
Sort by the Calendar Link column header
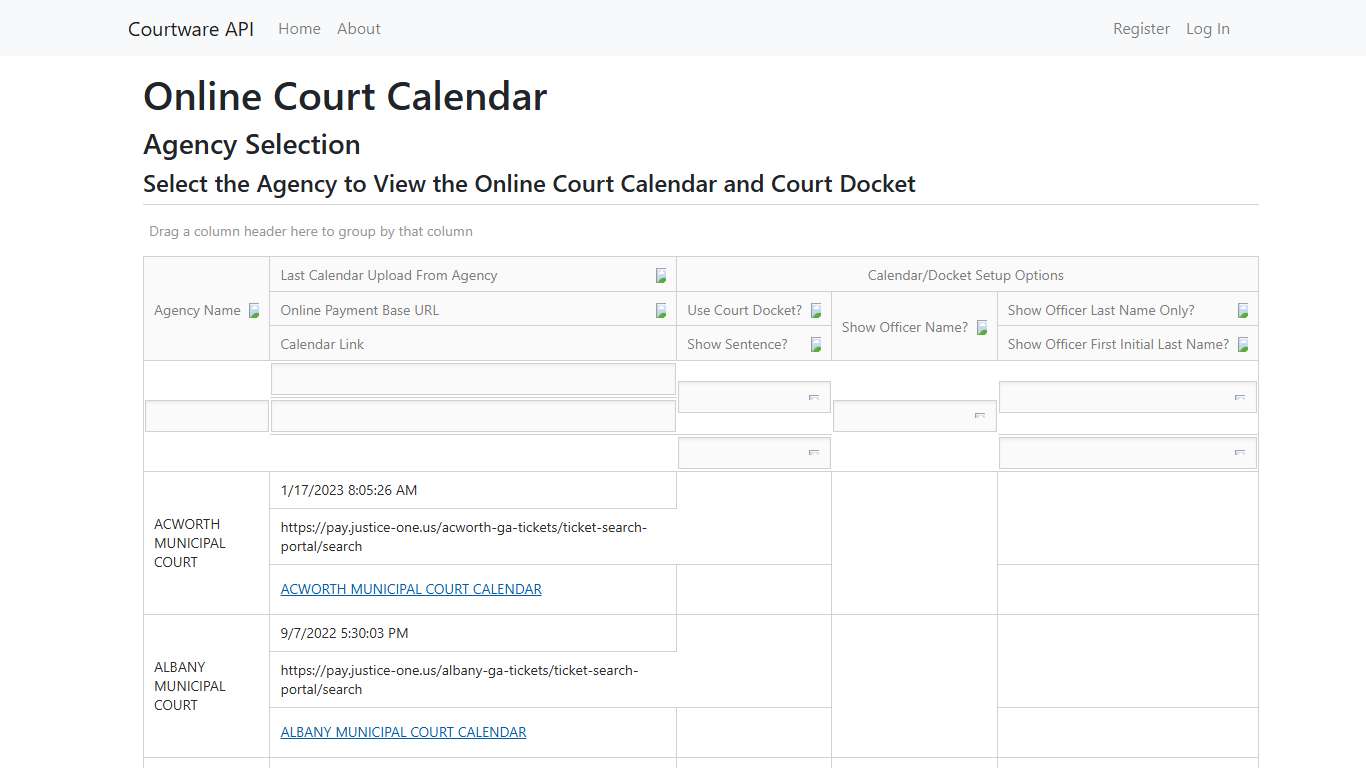(x=322, y=344)
